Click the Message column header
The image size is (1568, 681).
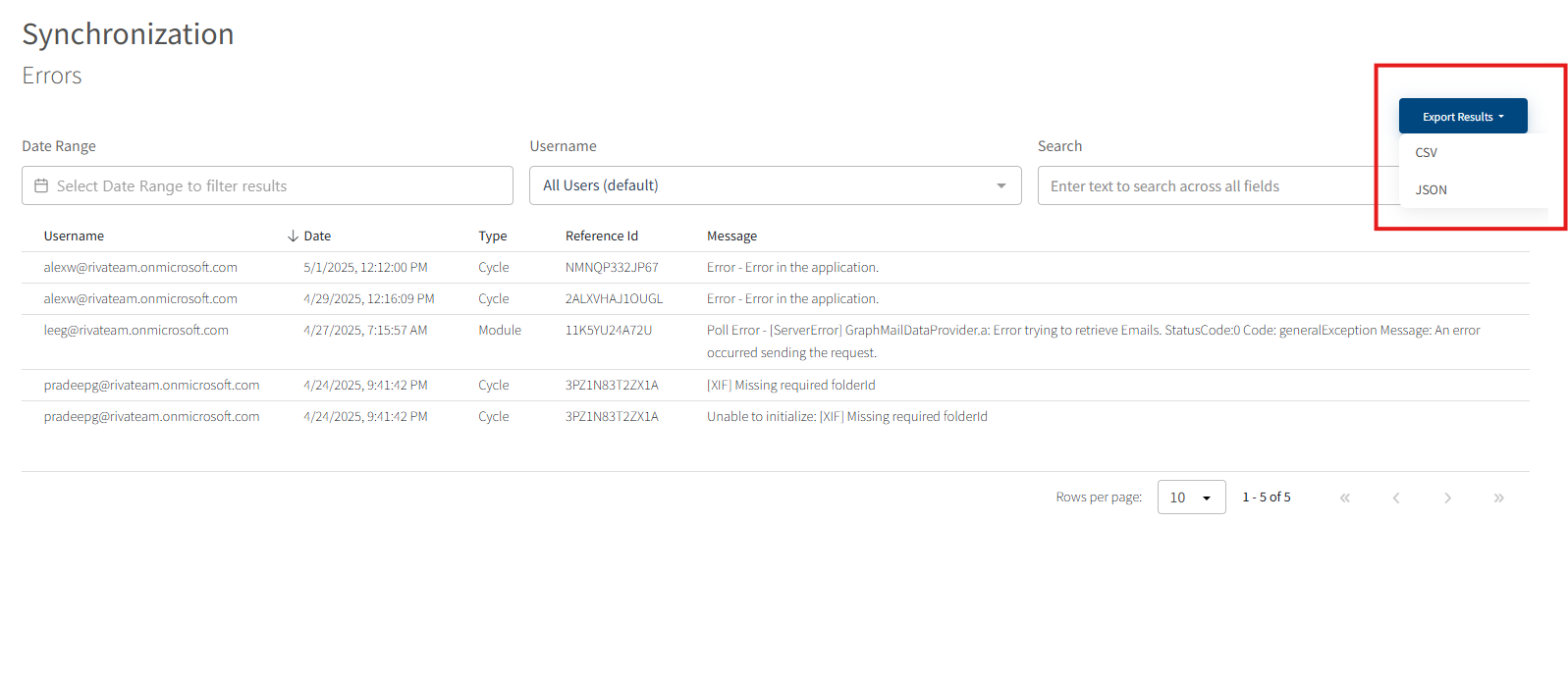731,236
